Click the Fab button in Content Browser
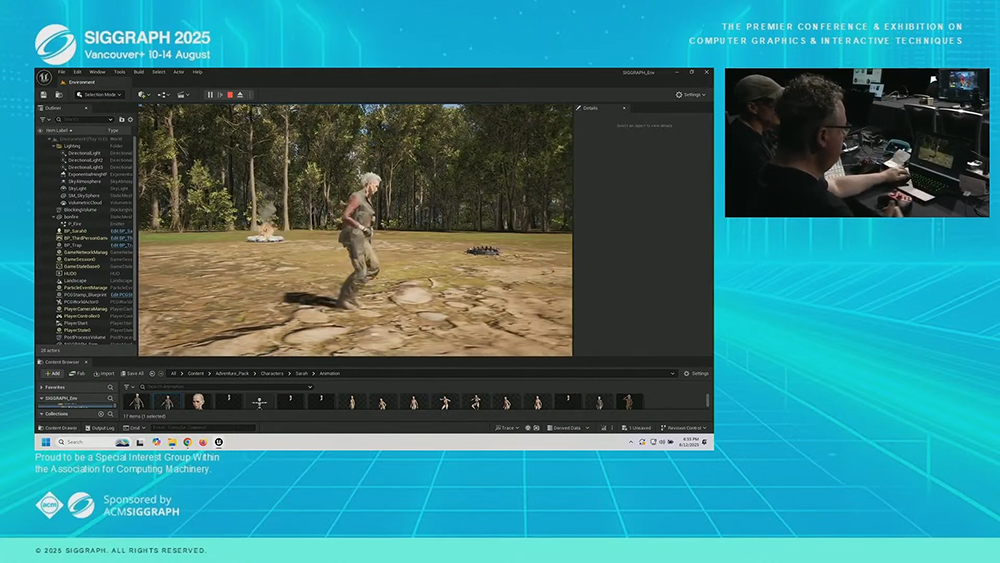The width and height of the screenshot is (1000, 563). [x=77, y=374]
